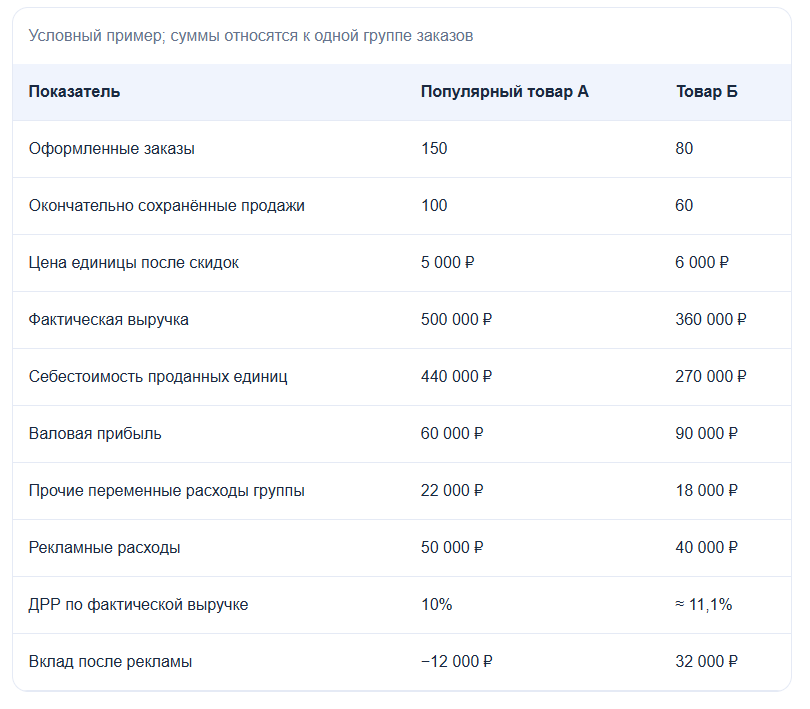
Task: Click the "270 000 ₽" cost cell
Action: tap(711, 377)
